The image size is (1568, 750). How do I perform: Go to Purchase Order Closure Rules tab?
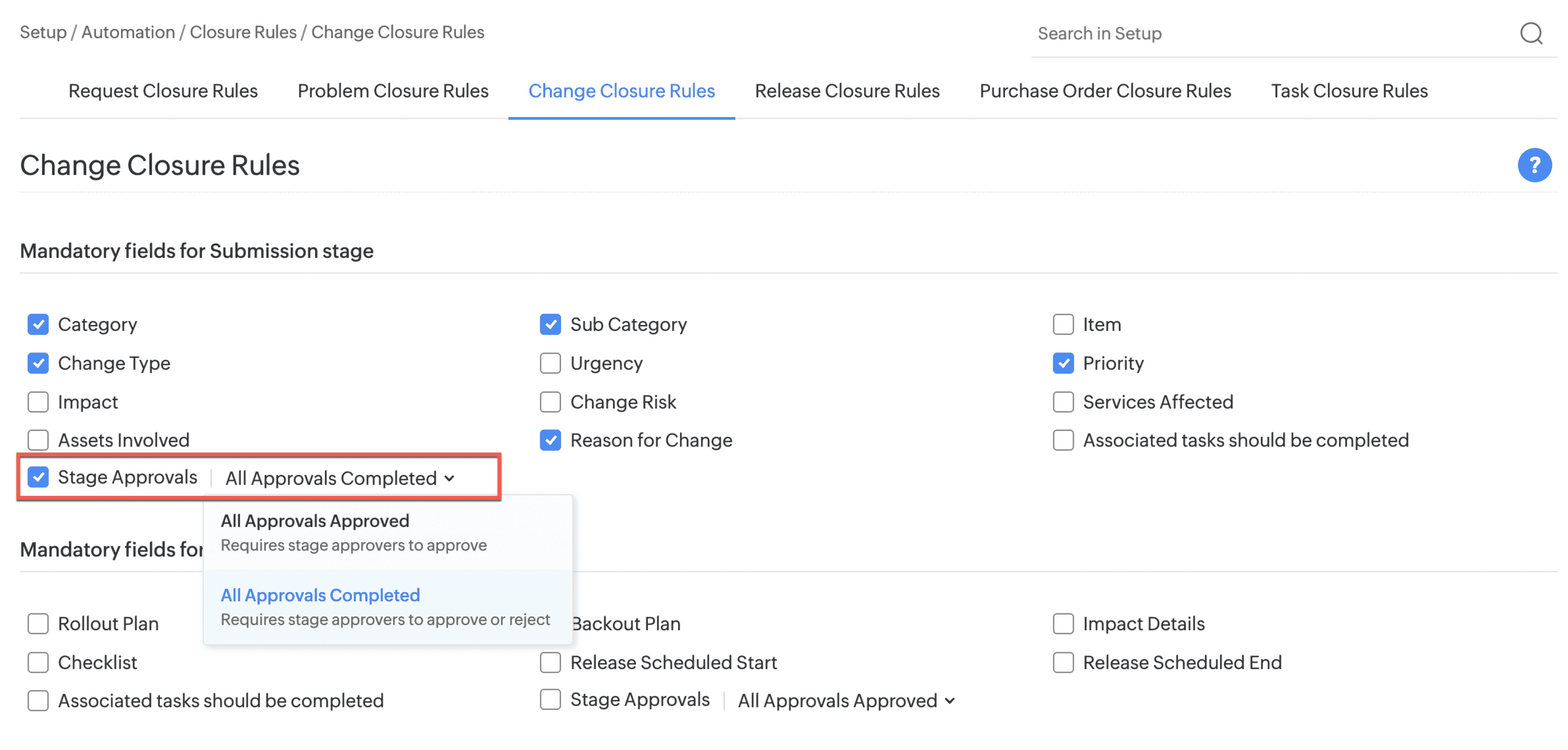pos(1105,91)
